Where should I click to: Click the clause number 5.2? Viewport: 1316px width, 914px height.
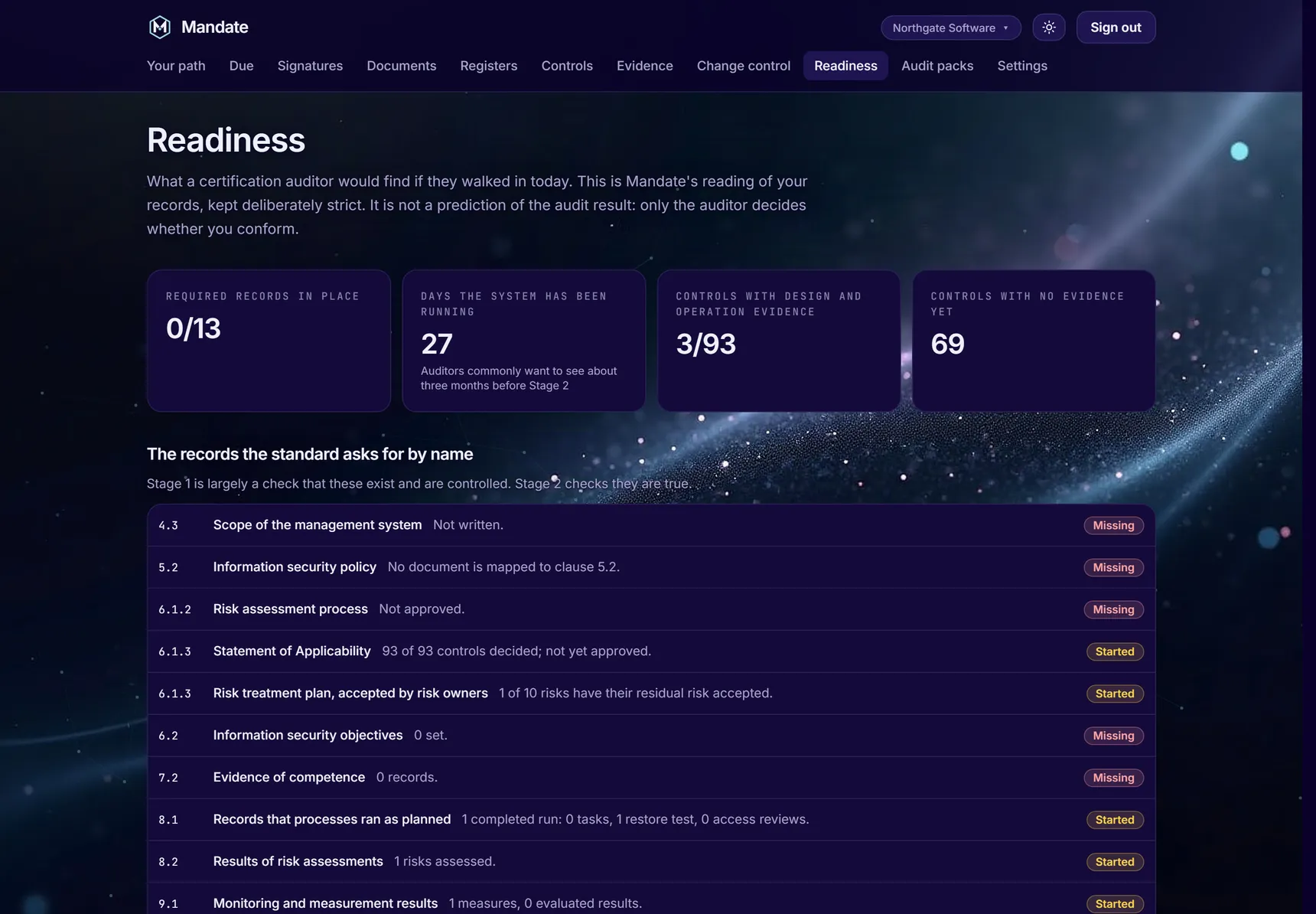click(168, 568)
